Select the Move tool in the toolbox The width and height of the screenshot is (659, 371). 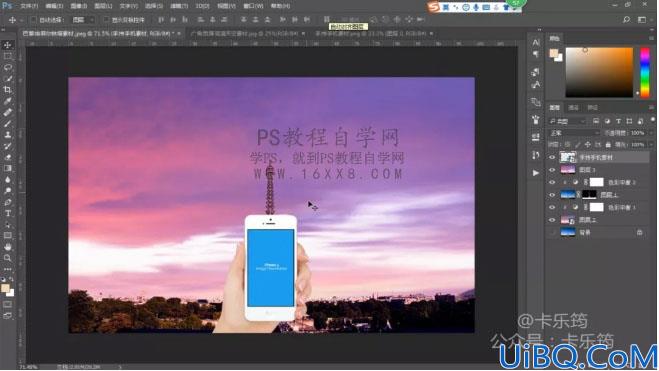coord(8,45)
